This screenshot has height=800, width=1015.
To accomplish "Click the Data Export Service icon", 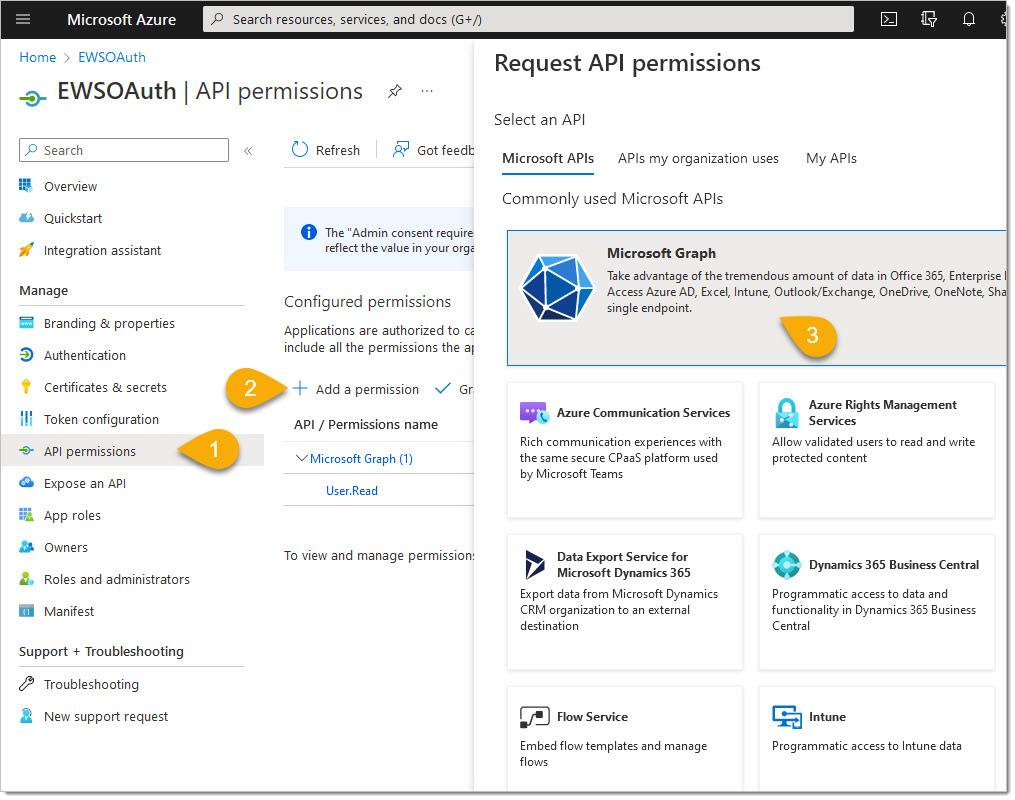I will point(535,566).
